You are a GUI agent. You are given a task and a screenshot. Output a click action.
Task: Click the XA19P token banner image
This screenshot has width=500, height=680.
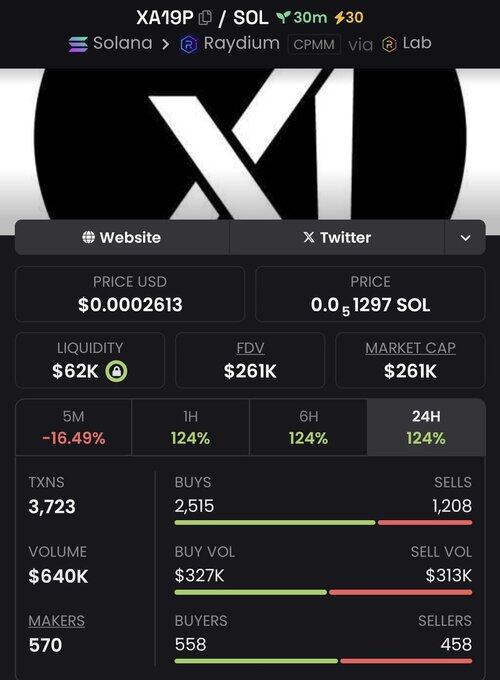click(250, 144)
